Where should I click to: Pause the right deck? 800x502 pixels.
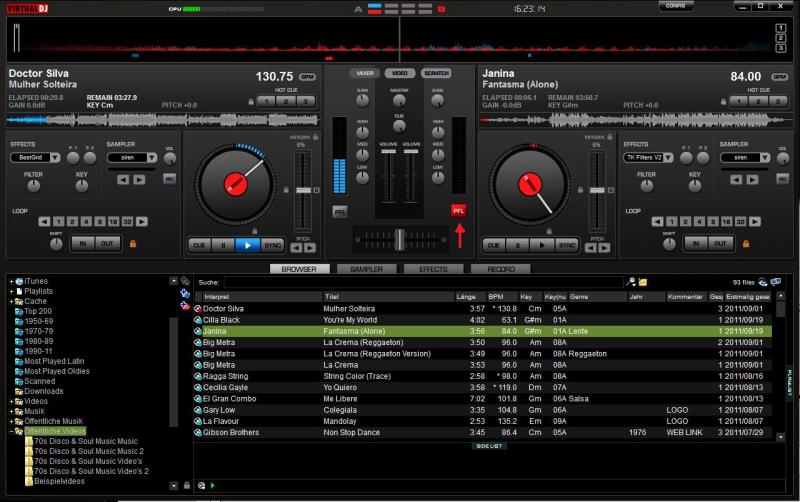pyautogui.click(x=517, y=244)
